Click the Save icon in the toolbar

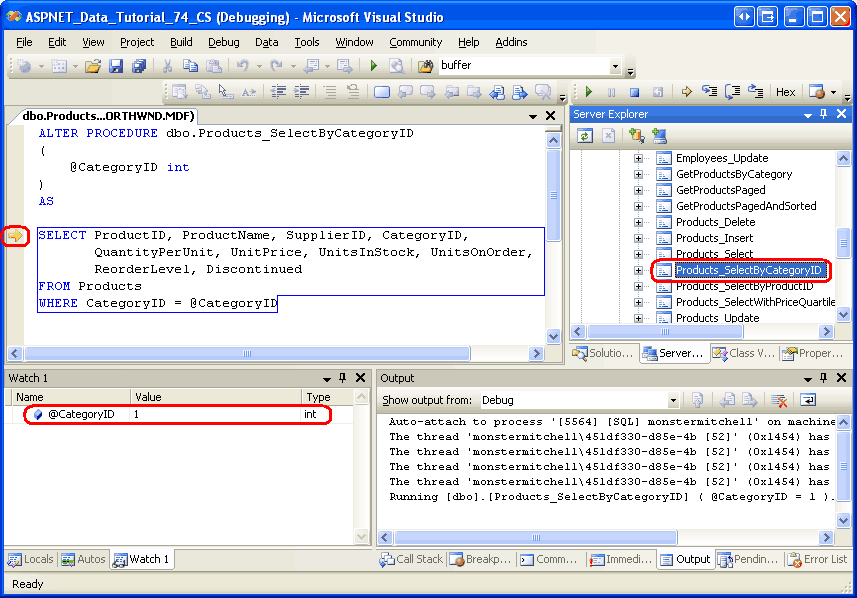click(116, 66)
